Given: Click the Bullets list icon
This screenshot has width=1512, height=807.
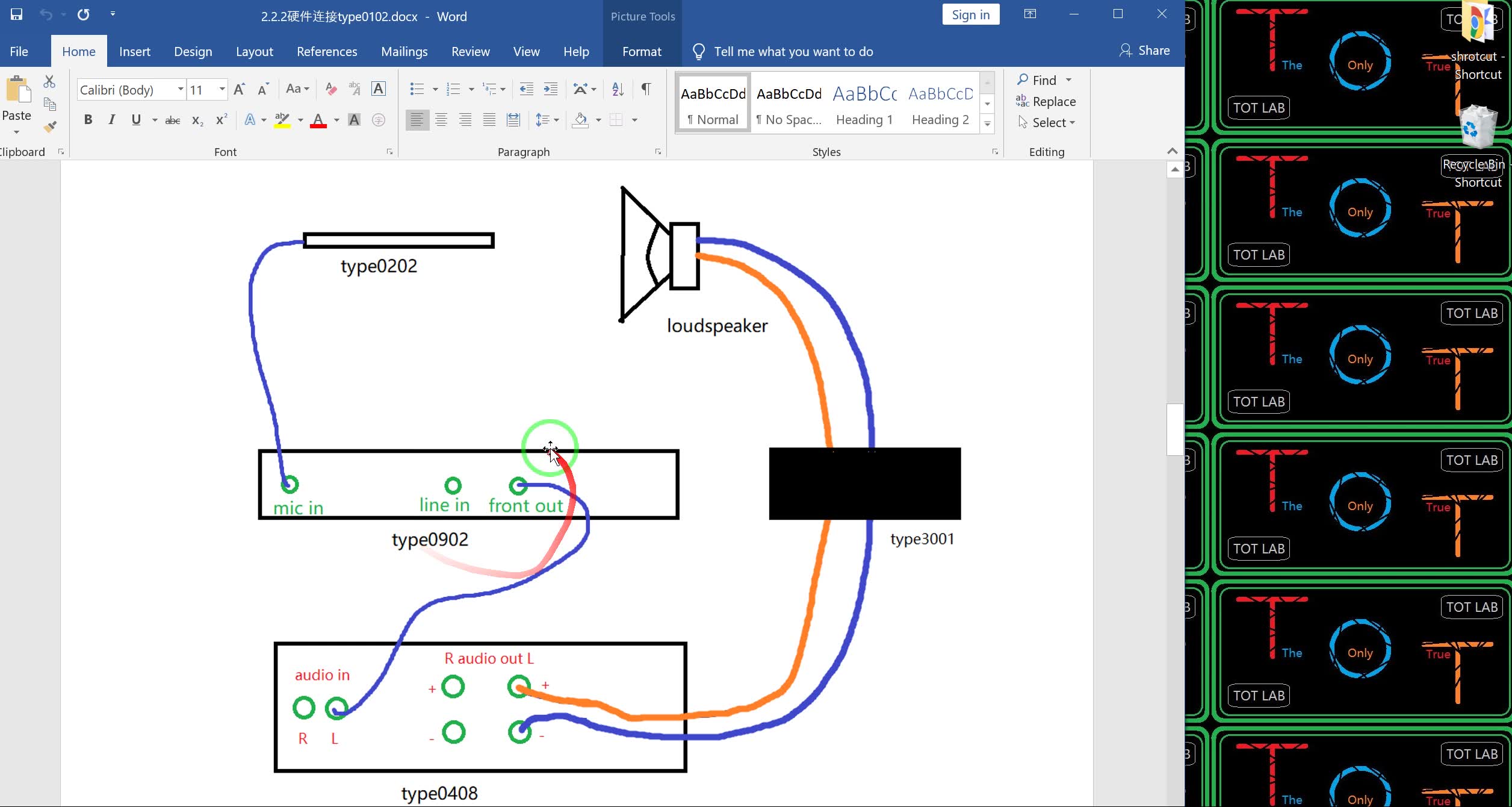Looking at the screenshot, I should [x=417, y=89].
